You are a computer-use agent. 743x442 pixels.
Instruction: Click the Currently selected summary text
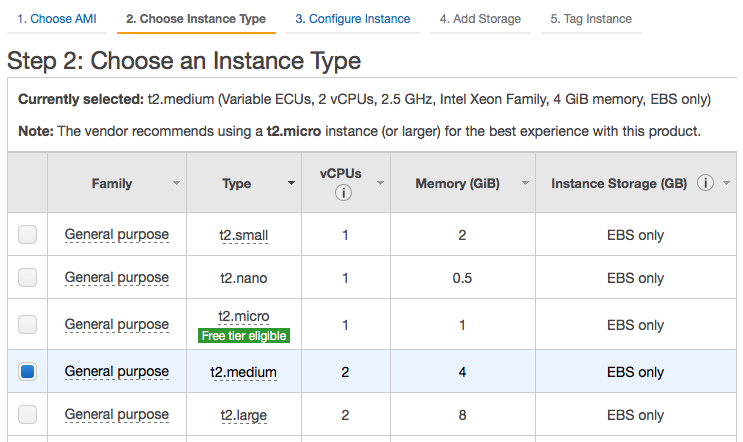(x=364, y=99)
